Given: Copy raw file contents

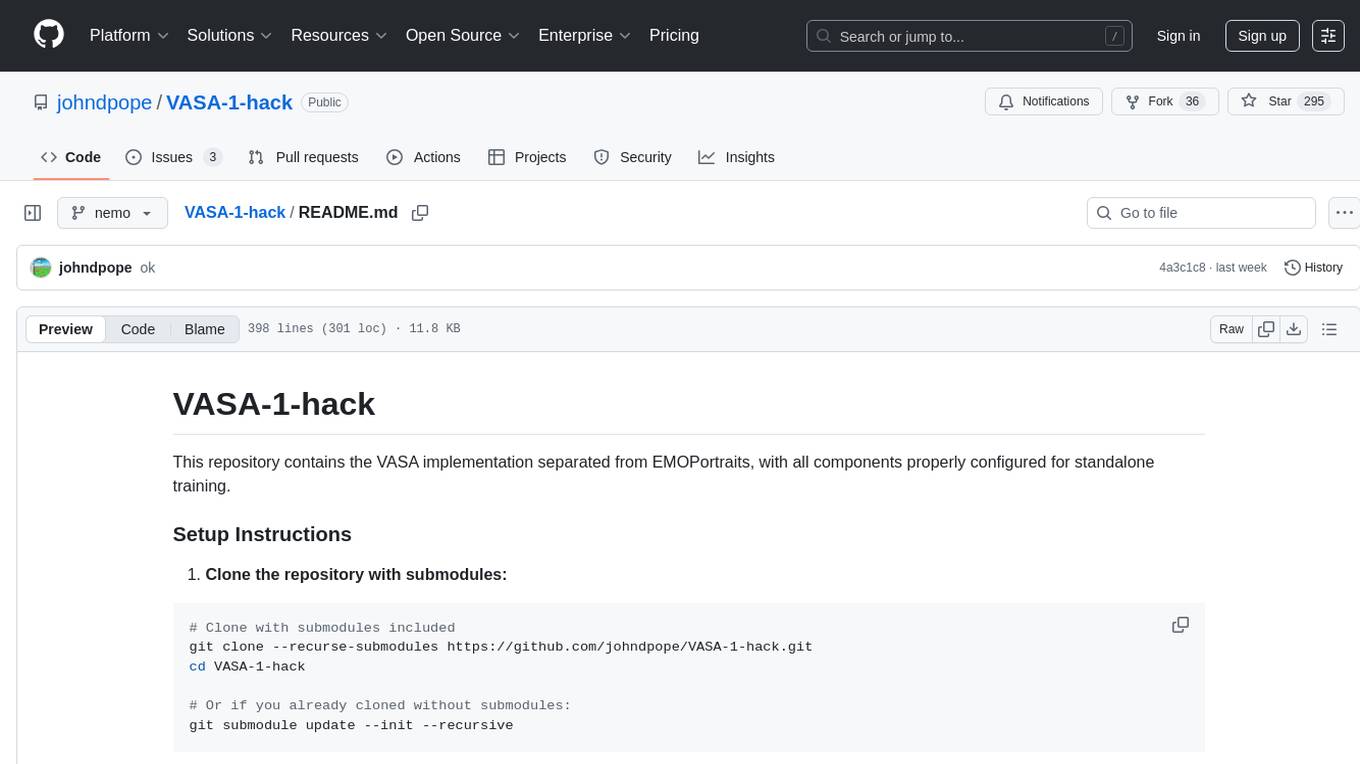Looking at the screenshot, I should pyautogui.click(x=1266, y=329).
